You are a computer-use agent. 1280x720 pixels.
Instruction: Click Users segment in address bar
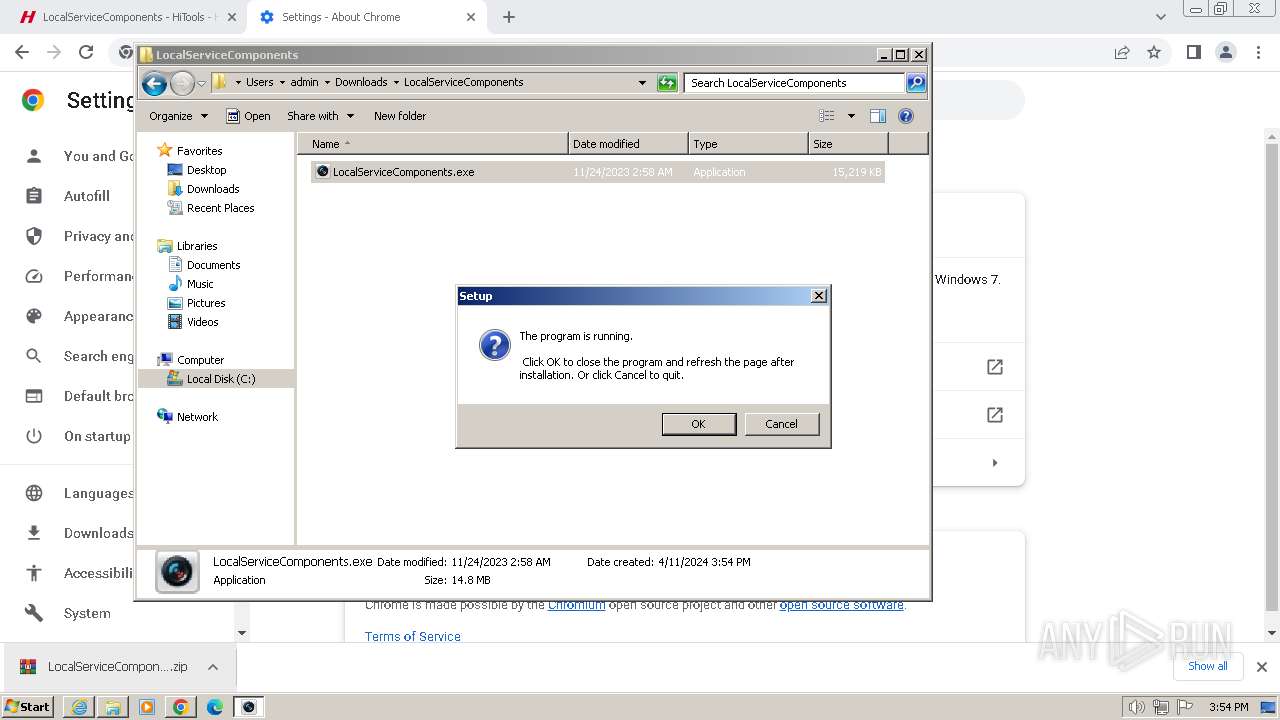pyautogui.click(x=259, y=83)
